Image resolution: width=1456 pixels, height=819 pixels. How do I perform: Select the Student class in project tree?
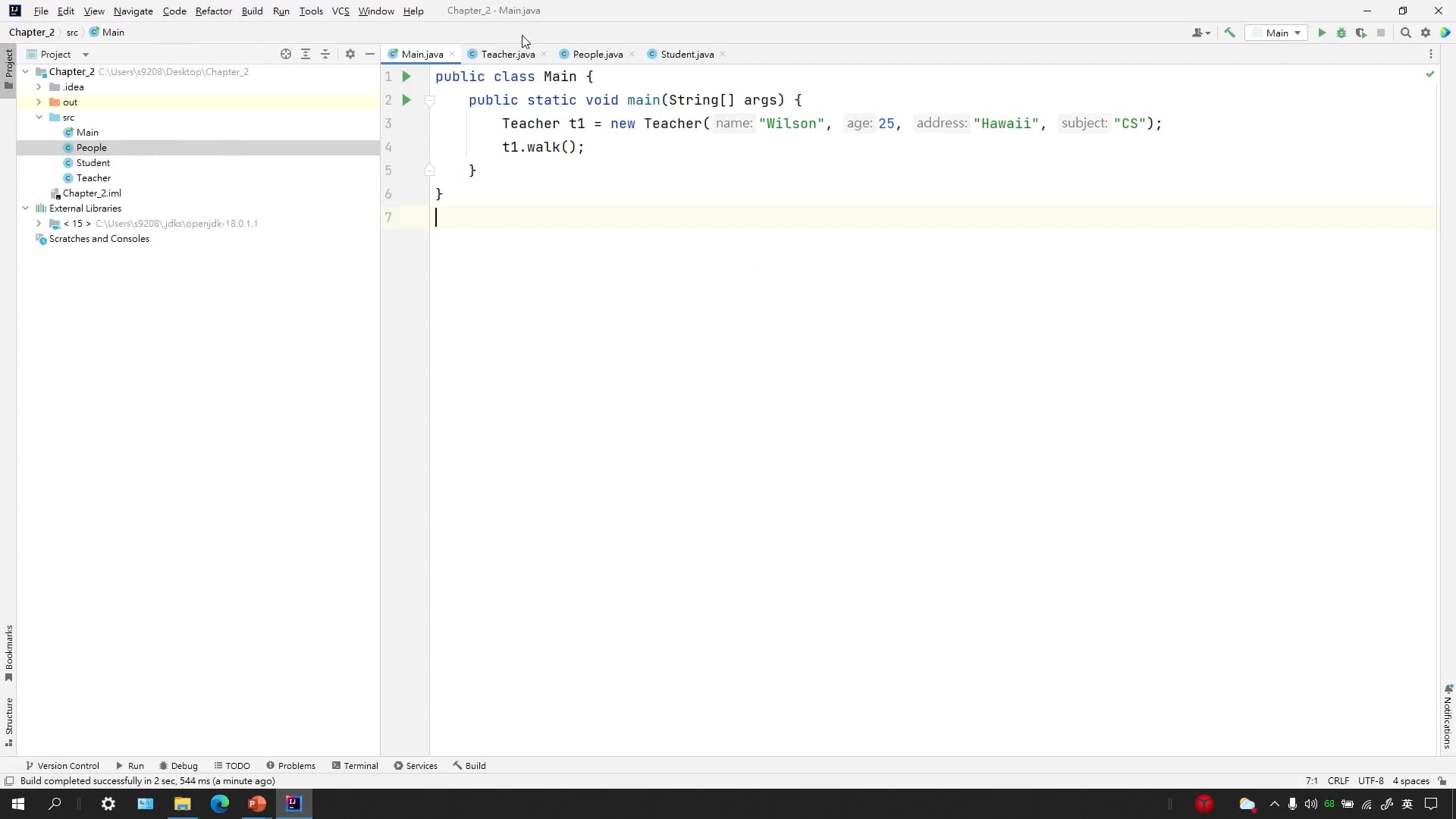[93, 163]
